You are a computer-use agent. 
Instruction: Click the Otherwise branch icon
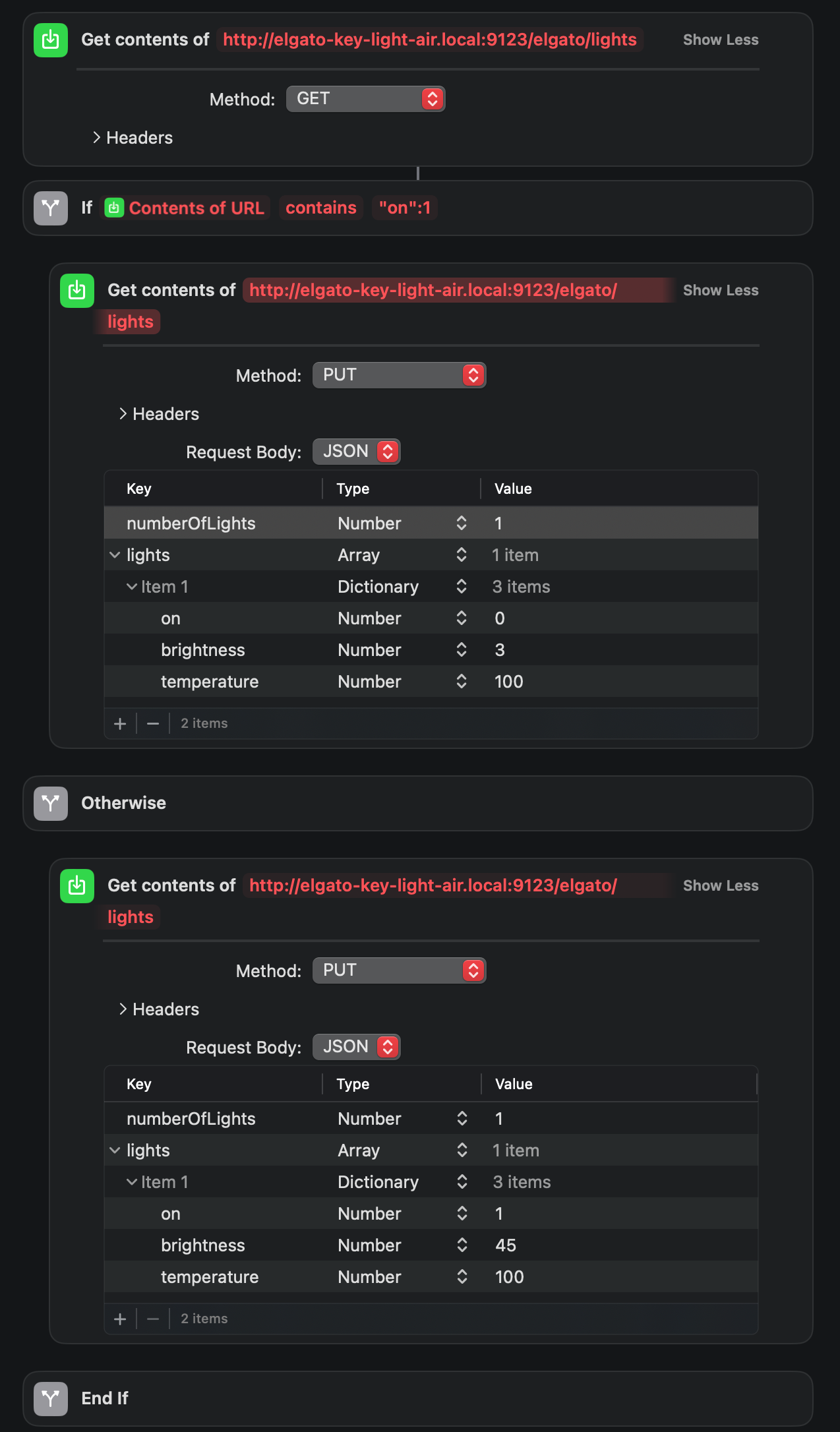[x=51, y=803]
